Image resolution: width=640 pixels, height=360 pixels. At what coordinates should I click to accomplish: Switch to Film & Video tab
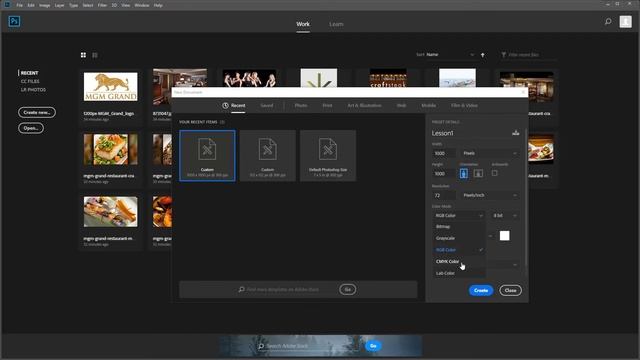tap(464, 105)
